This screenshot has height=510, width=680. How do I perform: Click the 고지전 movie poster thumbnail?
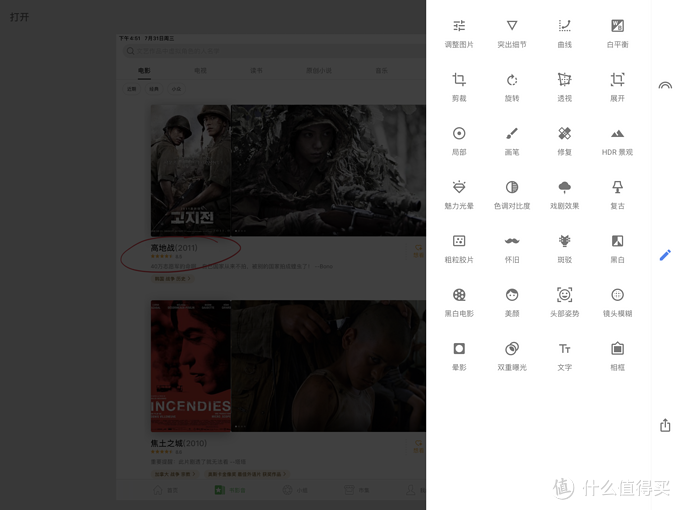pyautogui.click(x=191, y=170)
